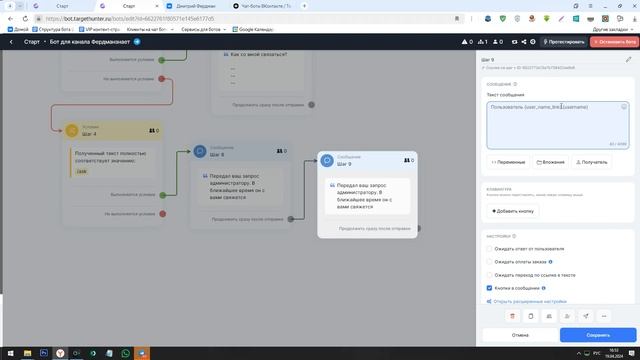
Task: Open Photoshop from the Windows taskbar
Action: tap(44, 353)
